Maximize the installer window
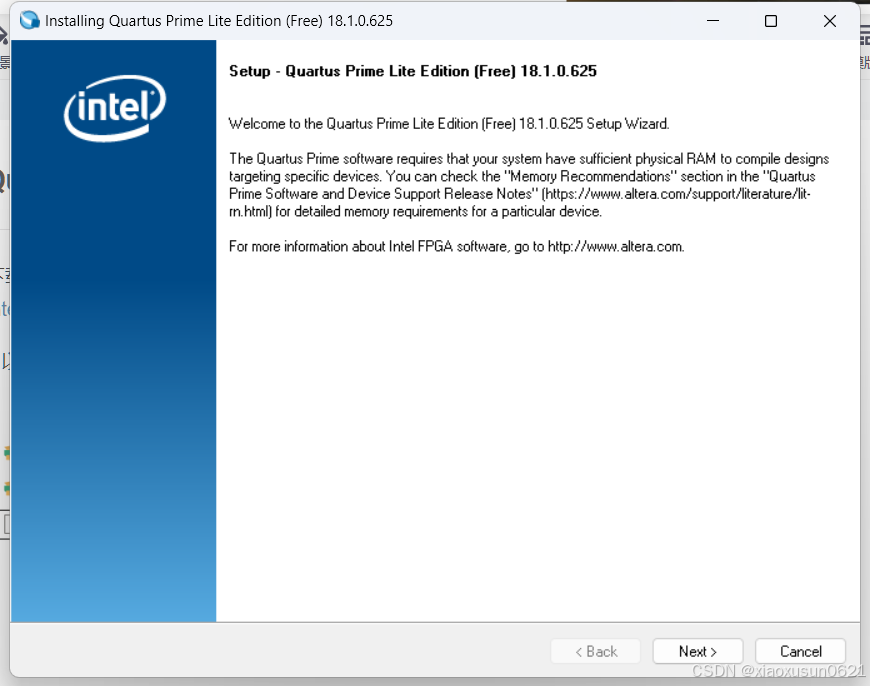The image size is (870, 686). pyautogui.click(x=771, y=21)
